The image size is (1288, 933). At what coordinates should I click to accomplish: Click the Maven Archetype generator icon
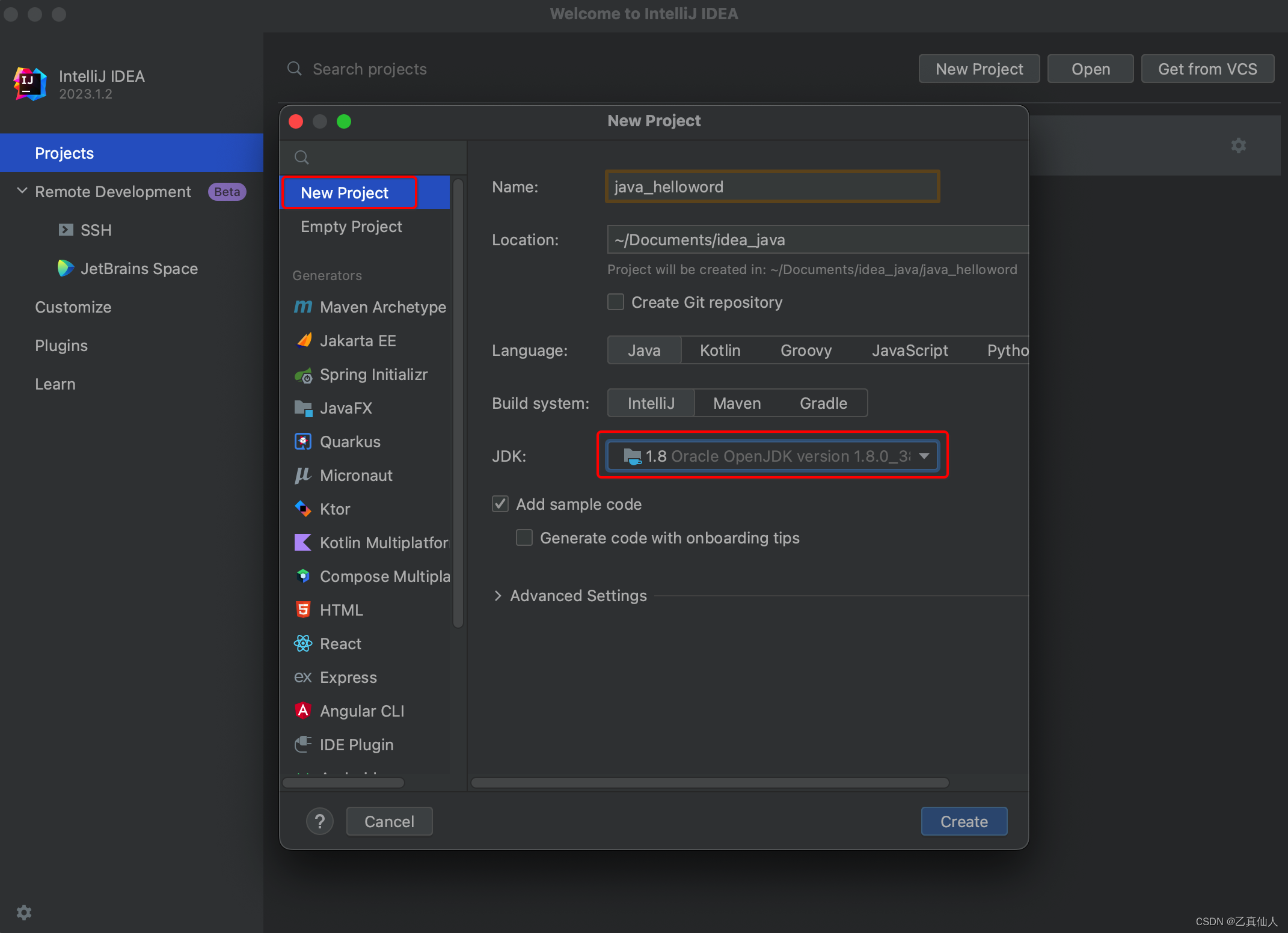(303, 307)
